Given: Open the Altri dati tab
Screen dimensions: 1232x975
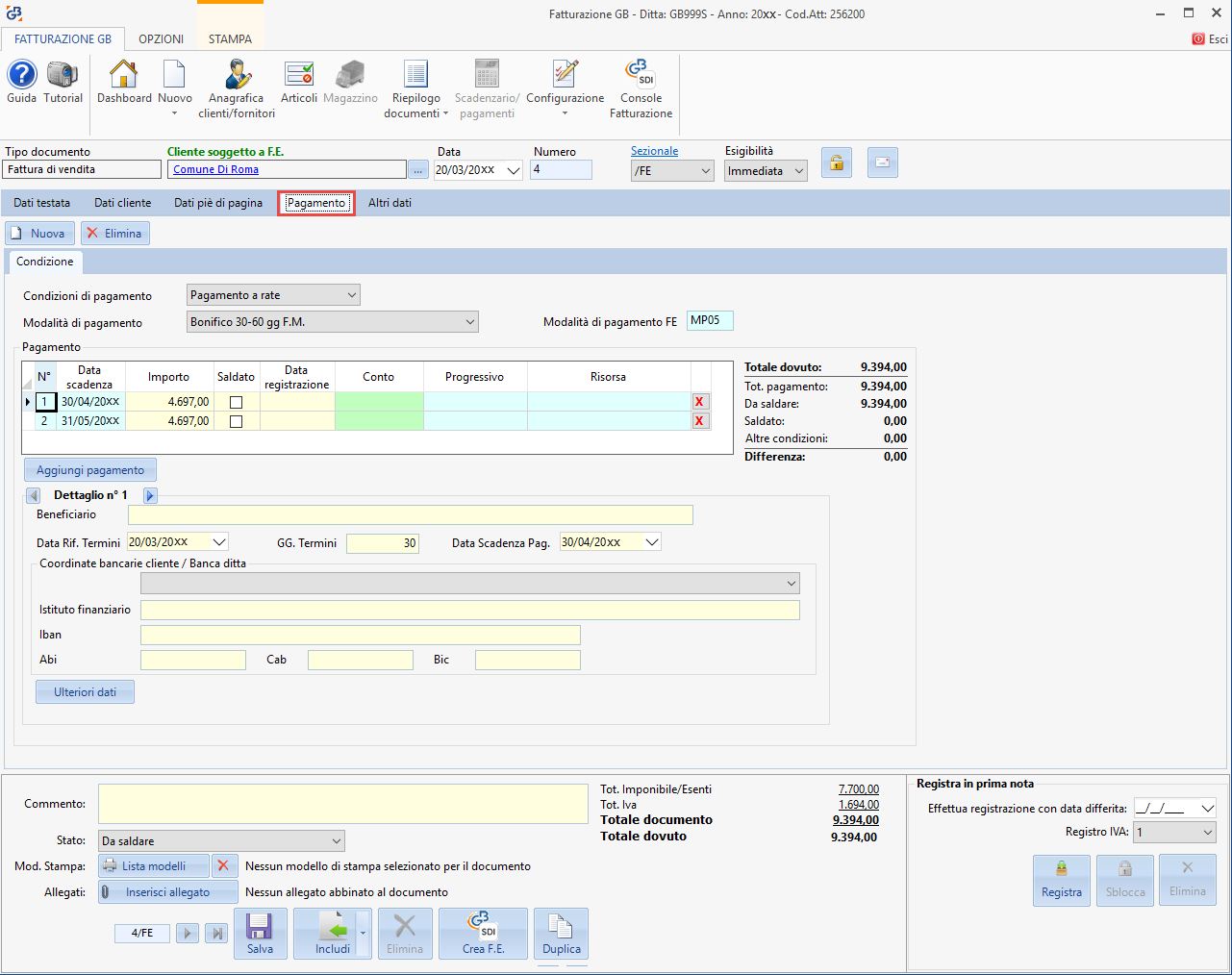Looking at the screenshot, I should (390, 203).
